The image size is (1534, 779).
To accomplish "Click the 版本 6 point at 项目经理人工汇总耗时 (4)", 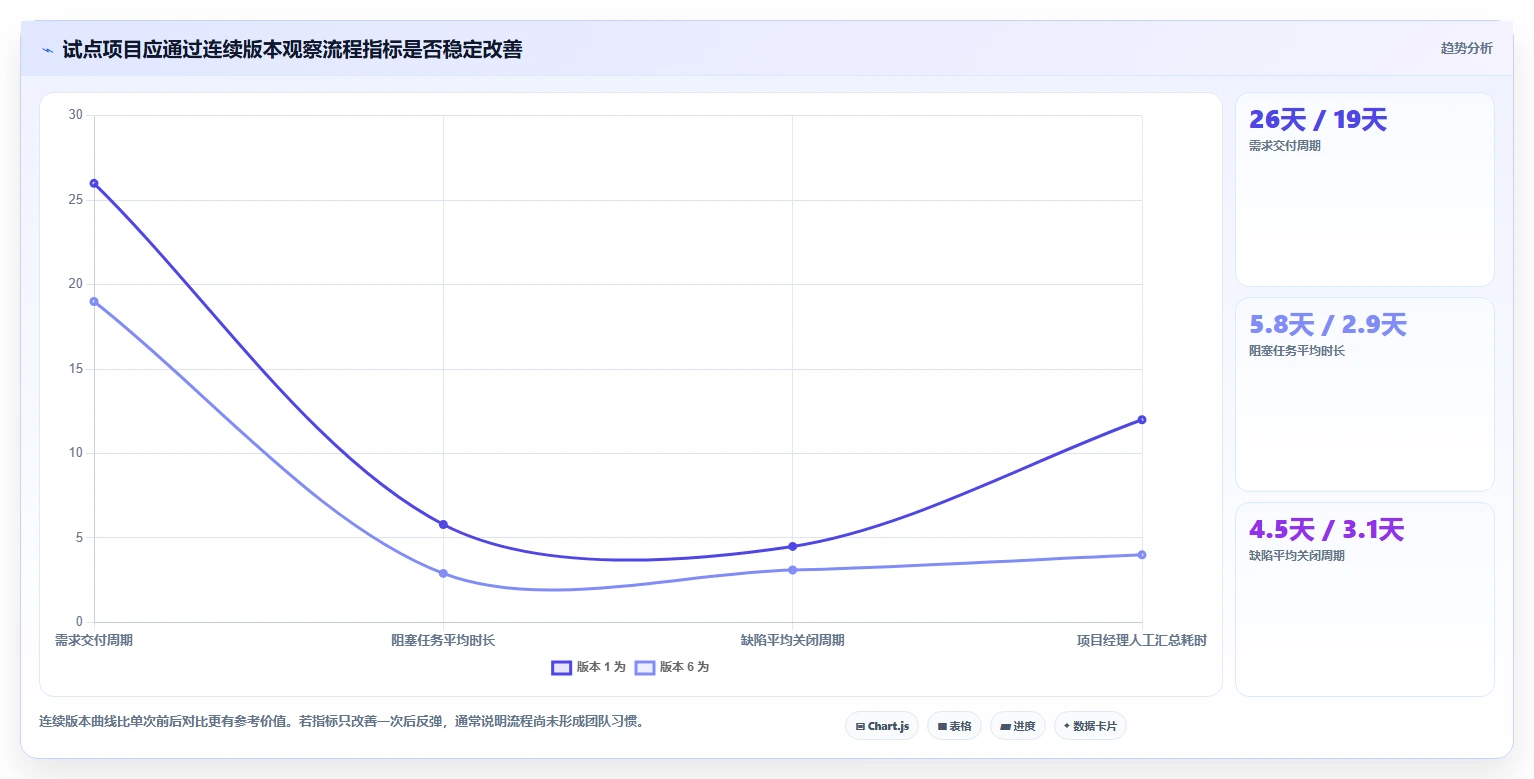I will click(1141, 554).
